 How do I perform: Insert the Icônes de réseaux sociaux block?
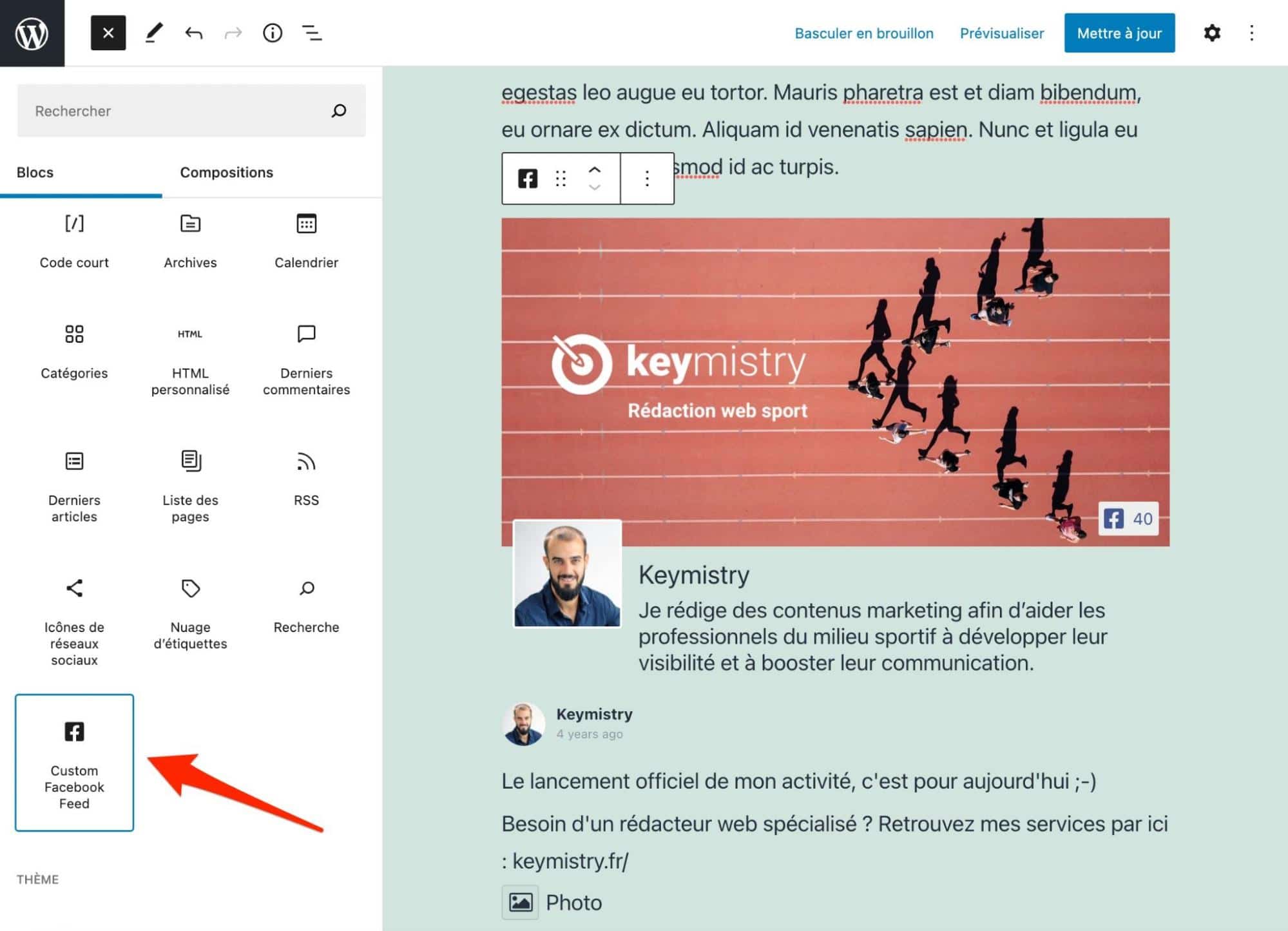[x=74, y=623]
